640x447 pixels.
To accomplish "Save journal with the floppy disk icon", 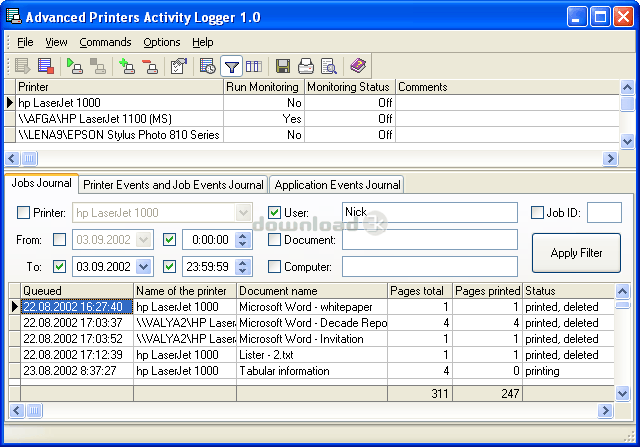I will coord(283,66).
